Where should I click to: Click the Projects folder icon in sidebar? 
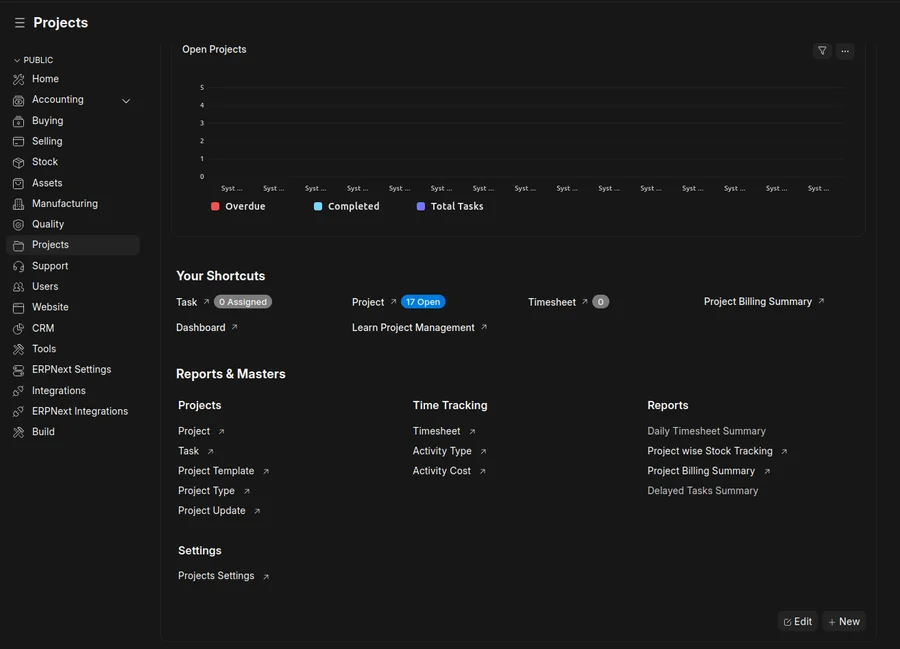tap(18, 246)
